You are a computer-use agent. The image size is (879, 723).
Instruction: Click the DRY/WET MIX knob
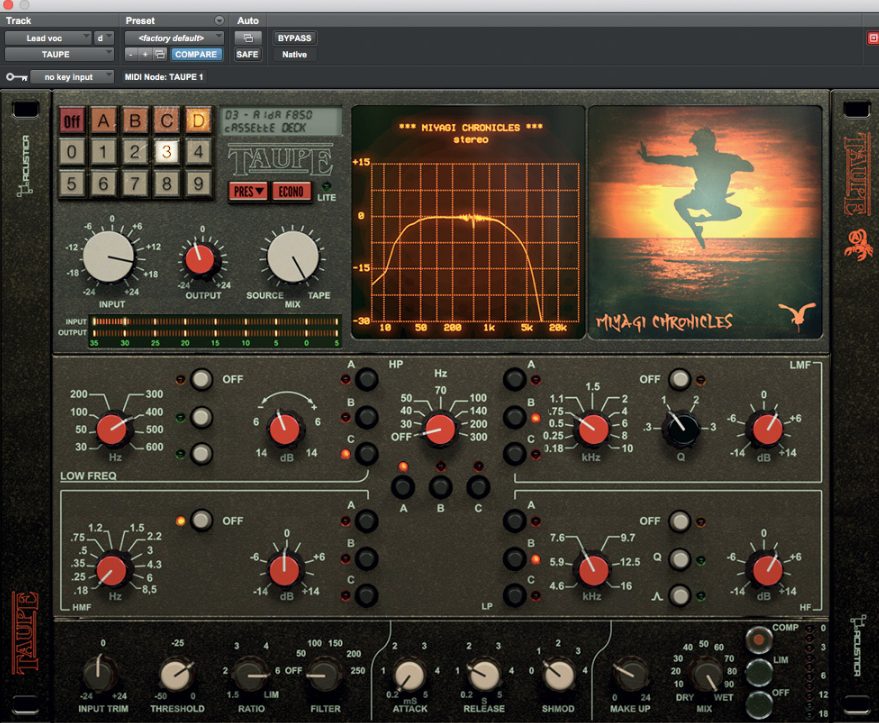705,675
